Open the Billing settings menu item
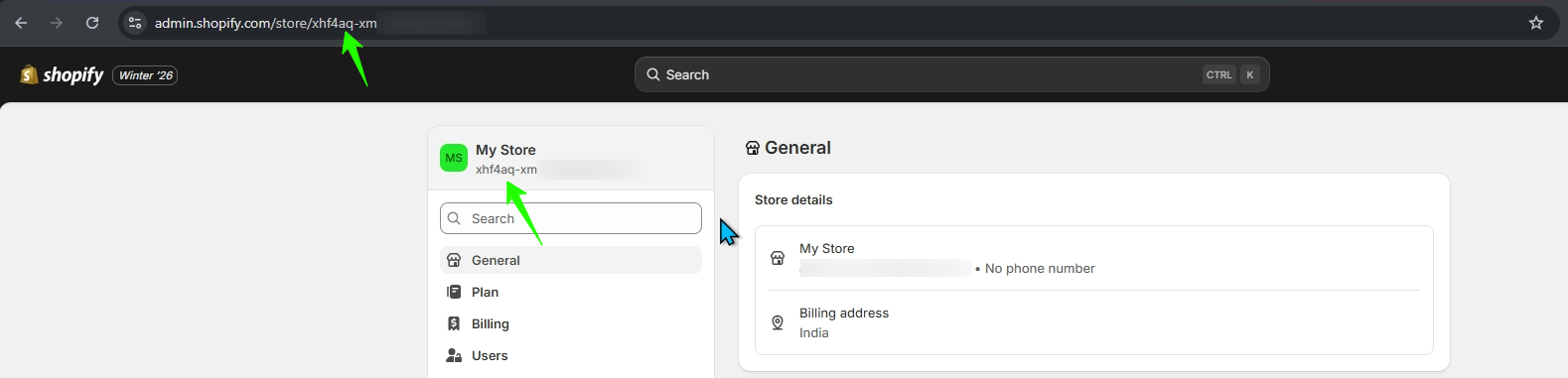Screen dimensions: 1568x378 (571, 323)
